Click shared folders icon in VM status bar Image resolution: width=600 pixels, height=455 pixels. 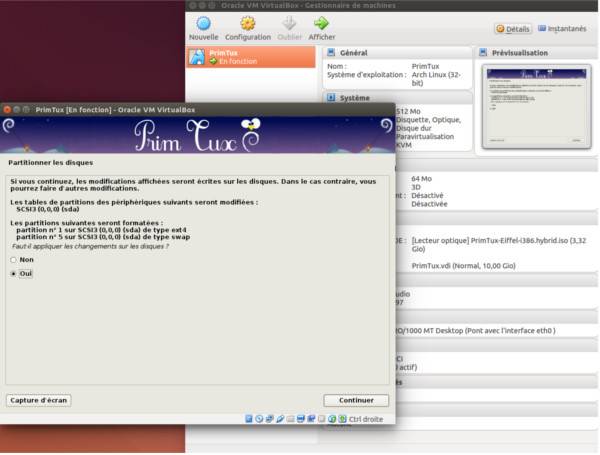coord(290,419)
